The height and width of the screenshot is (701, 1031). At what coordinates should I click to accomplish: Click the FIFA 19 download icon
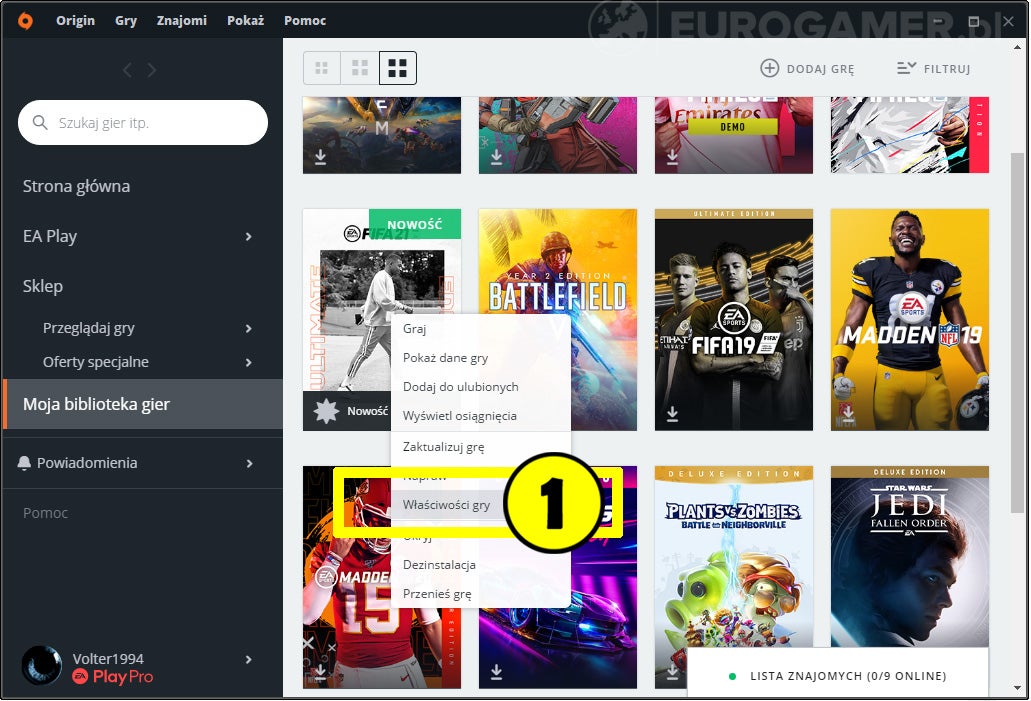[672, 413]
